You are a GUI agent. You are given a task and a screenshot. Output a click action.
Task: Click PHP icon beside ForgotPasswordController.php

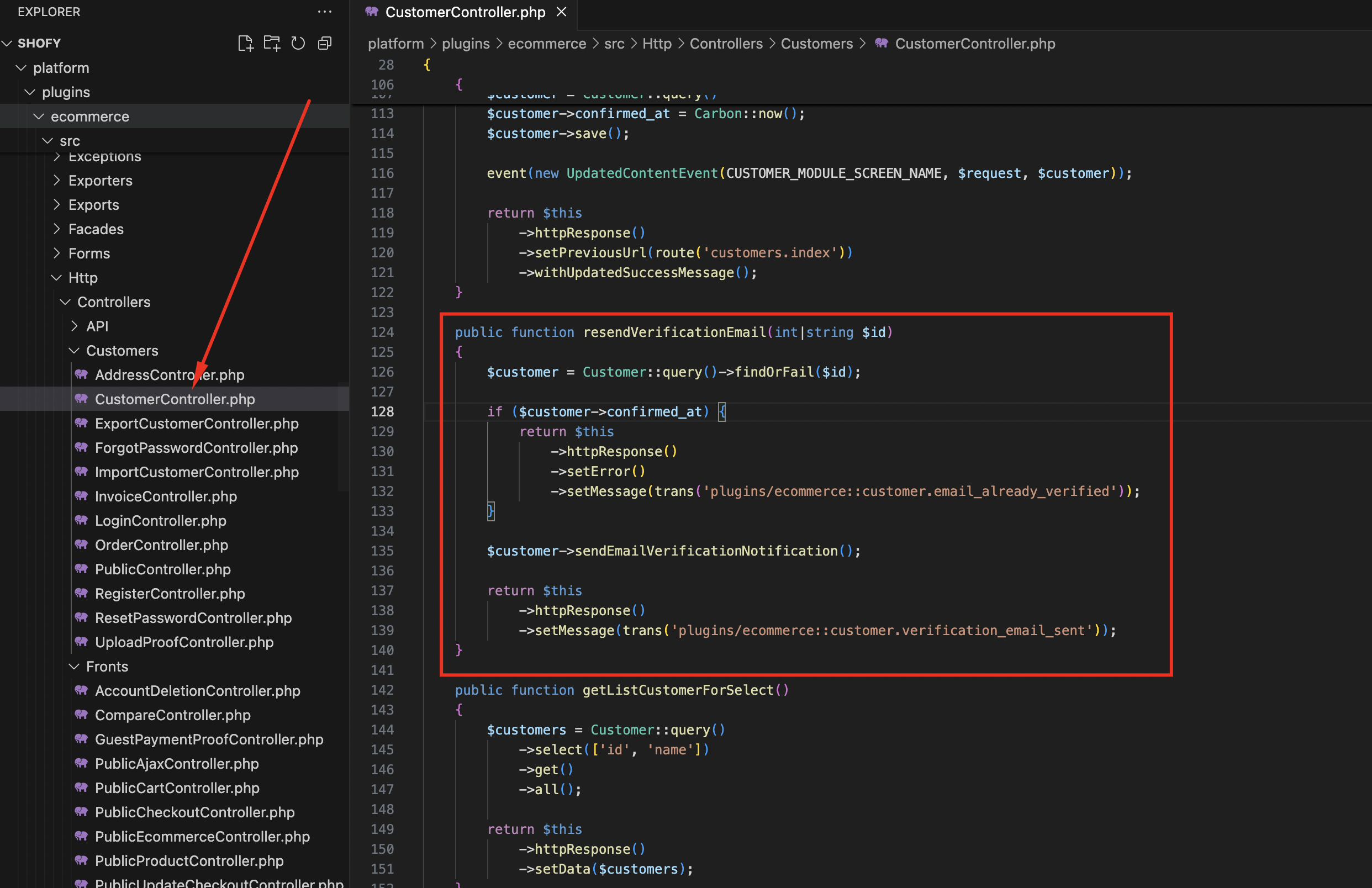pyautogui.click(x=81, y=447)
